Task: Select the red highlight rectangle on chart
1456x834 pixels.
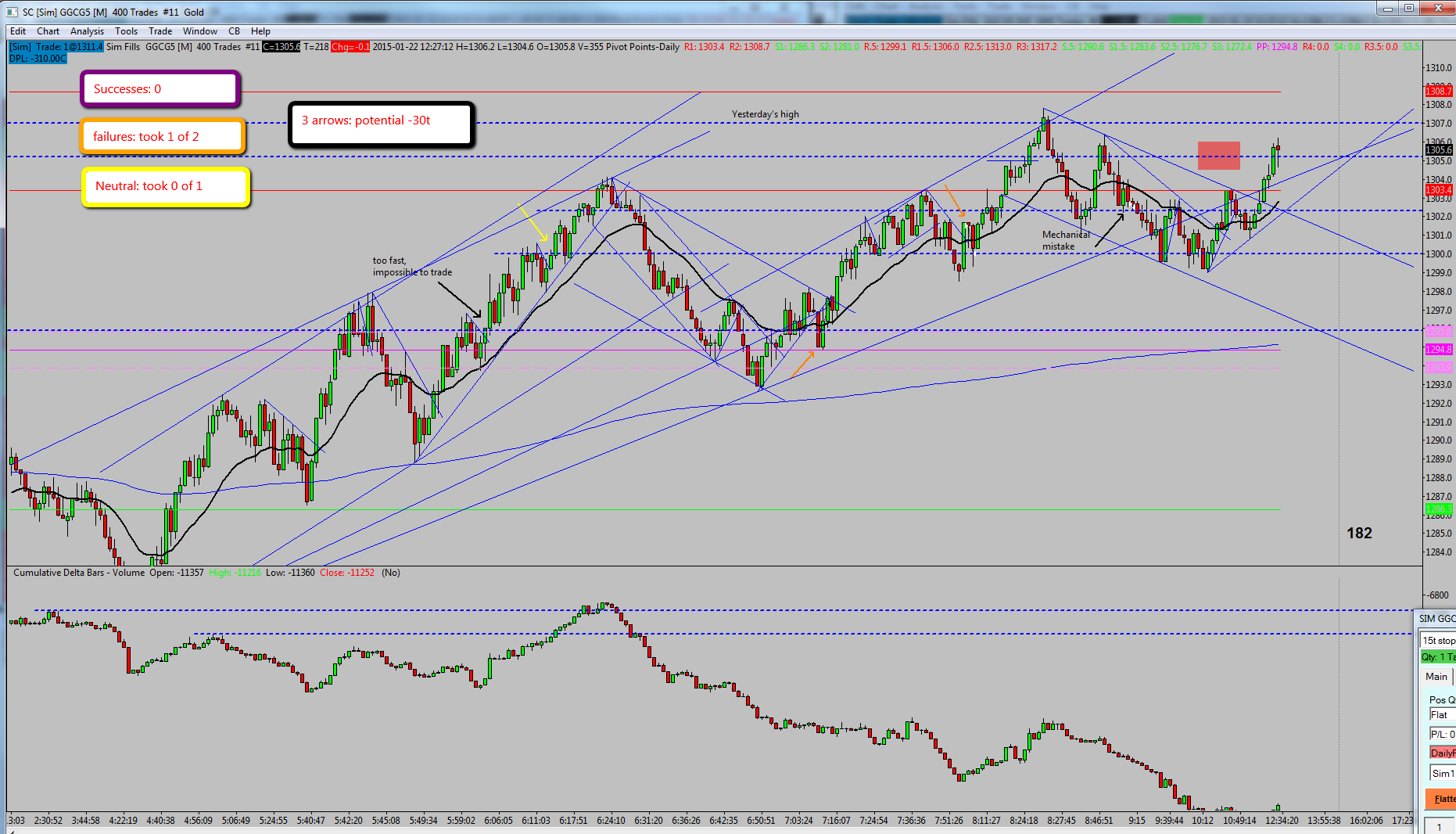Action: pos(1218,155)
